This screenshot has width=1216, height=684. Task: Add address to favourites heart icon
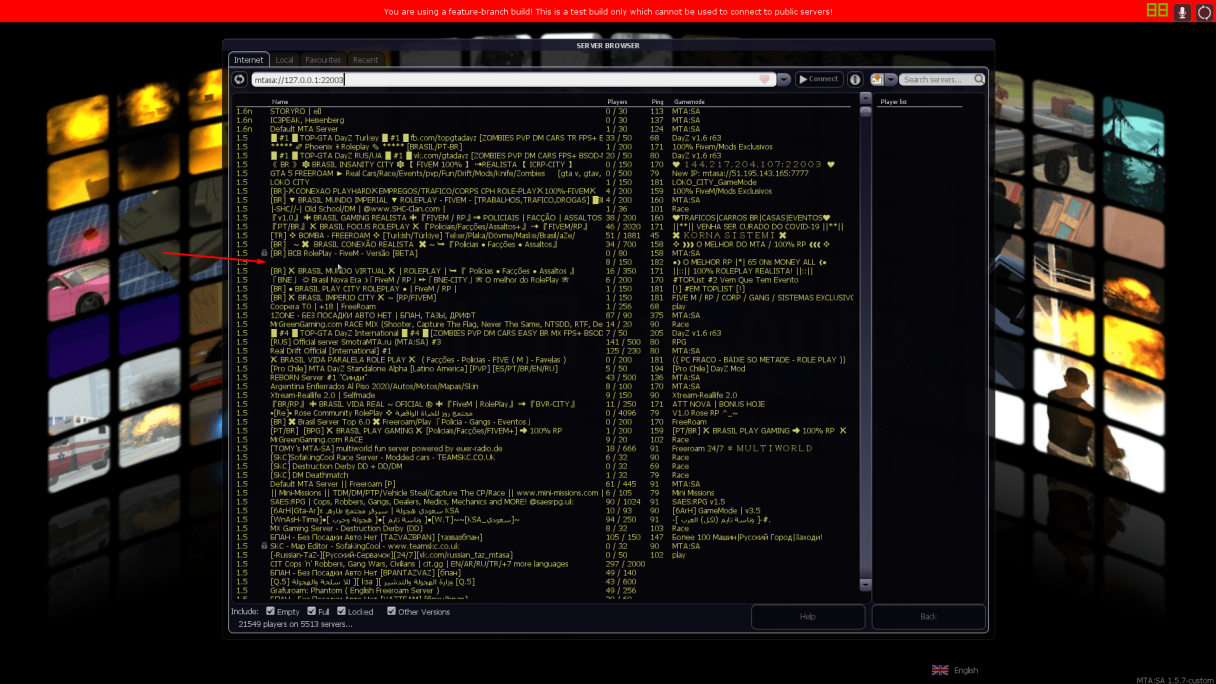point(765,79)
